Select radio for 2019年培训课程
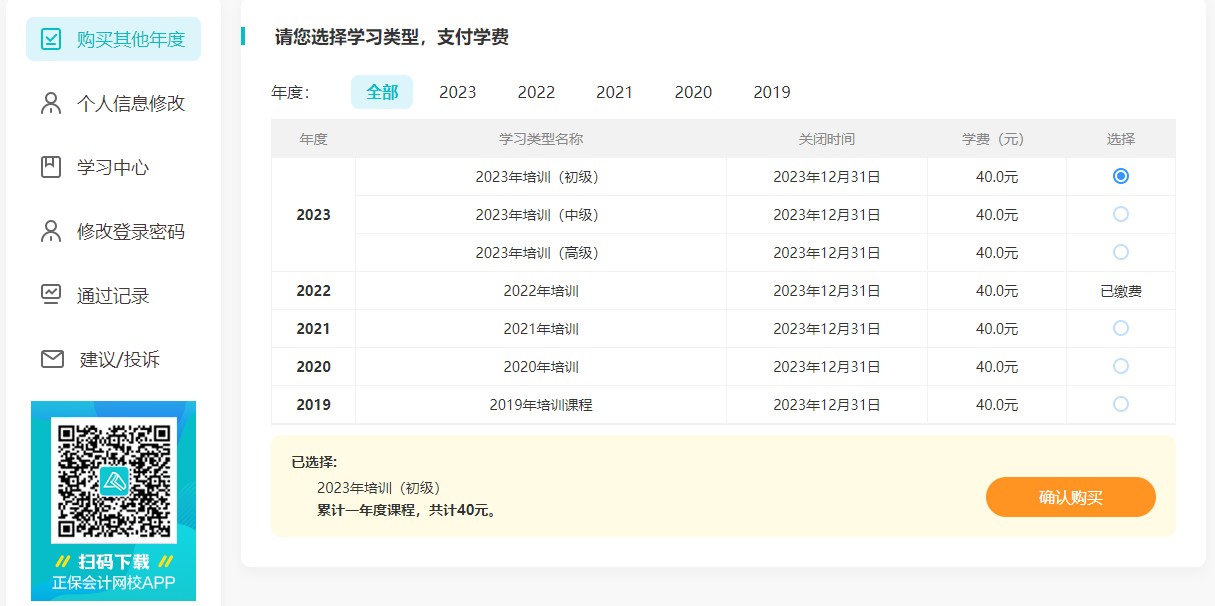1215x606 pixels. pyautogui.click(x=1121, y=404)
